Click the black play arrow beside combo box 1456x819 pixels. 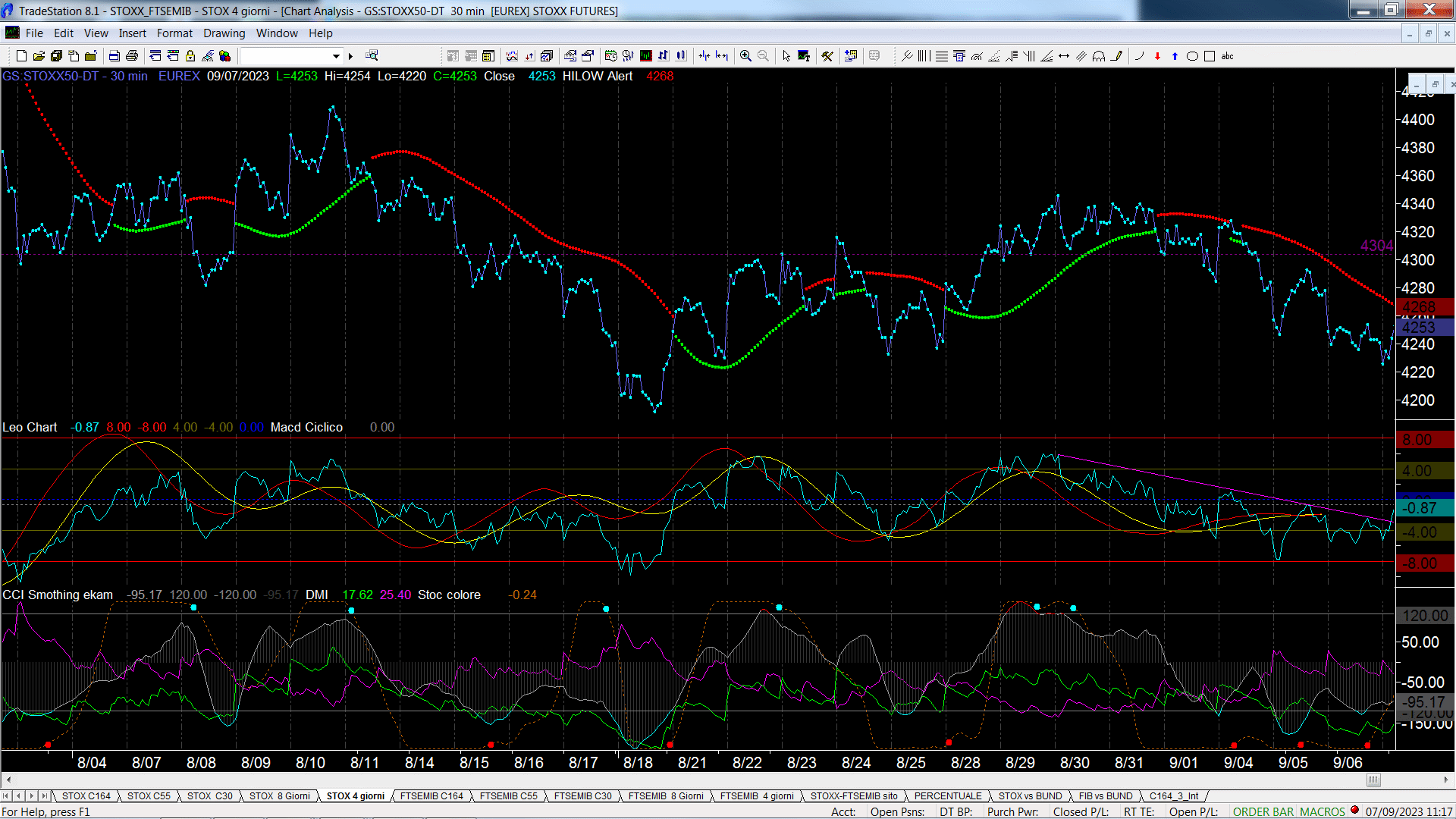tap(350, 56)
